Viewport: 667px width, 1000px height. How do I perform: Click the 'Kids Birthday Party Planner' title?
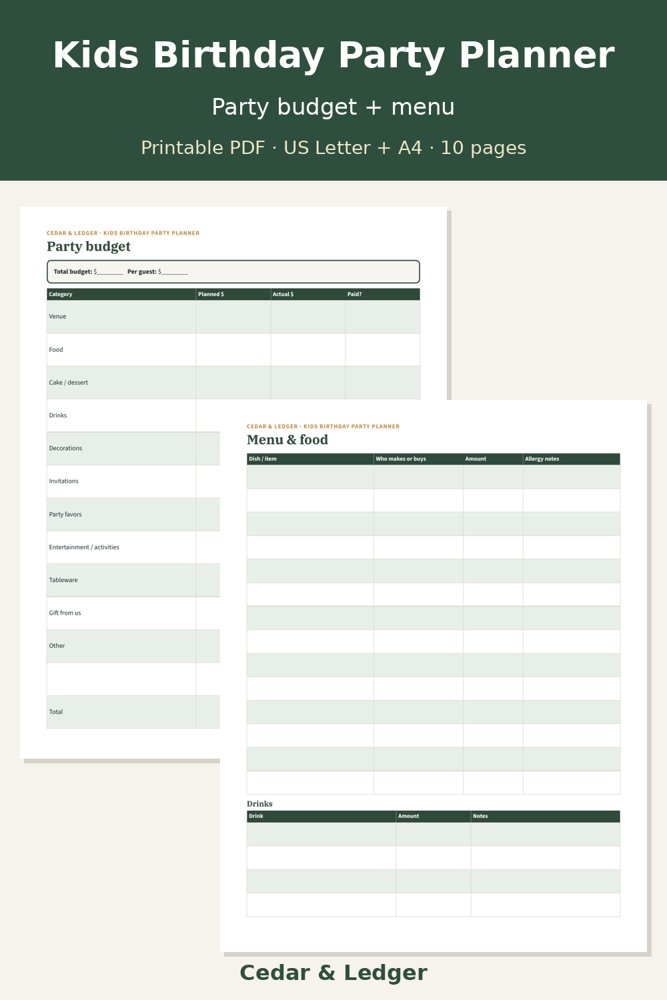334,55
